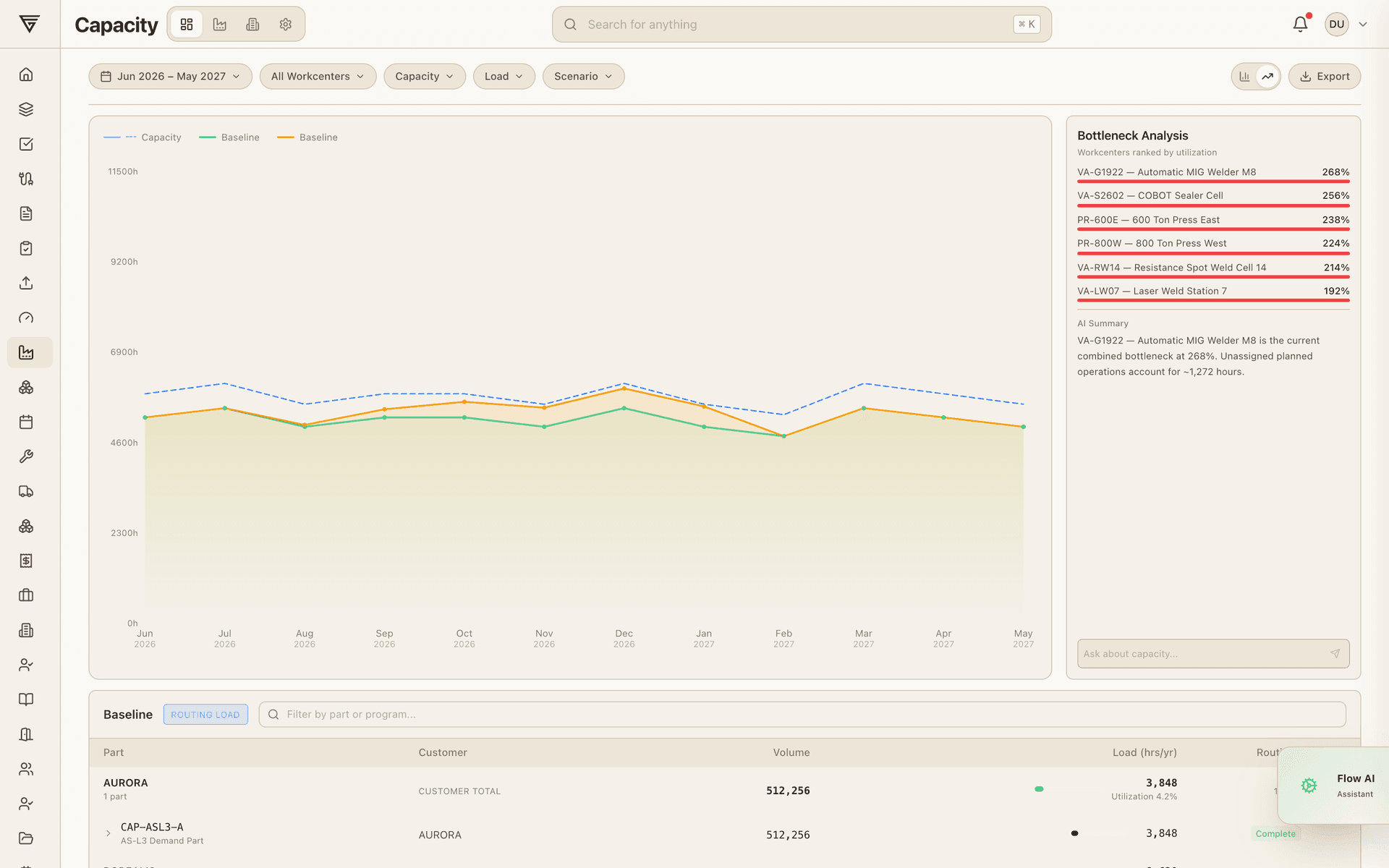Open calendar icon in sidebar
Screen dimensions: 1389x868
tap(26, 422)
